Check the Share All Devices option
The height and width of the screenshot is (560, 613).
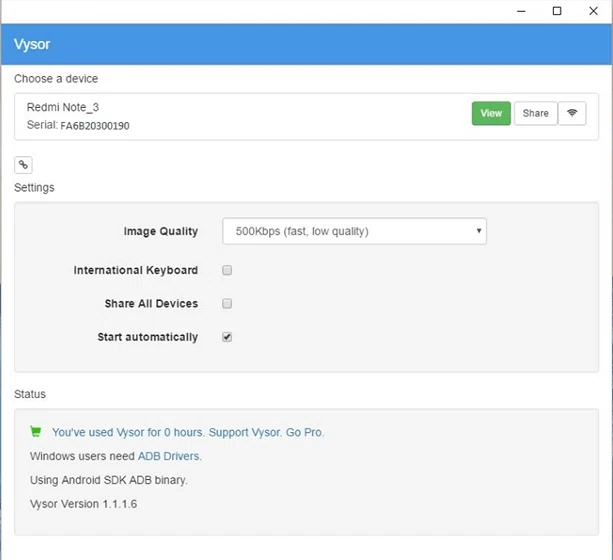pyautogui.click(x=227, y=303)
